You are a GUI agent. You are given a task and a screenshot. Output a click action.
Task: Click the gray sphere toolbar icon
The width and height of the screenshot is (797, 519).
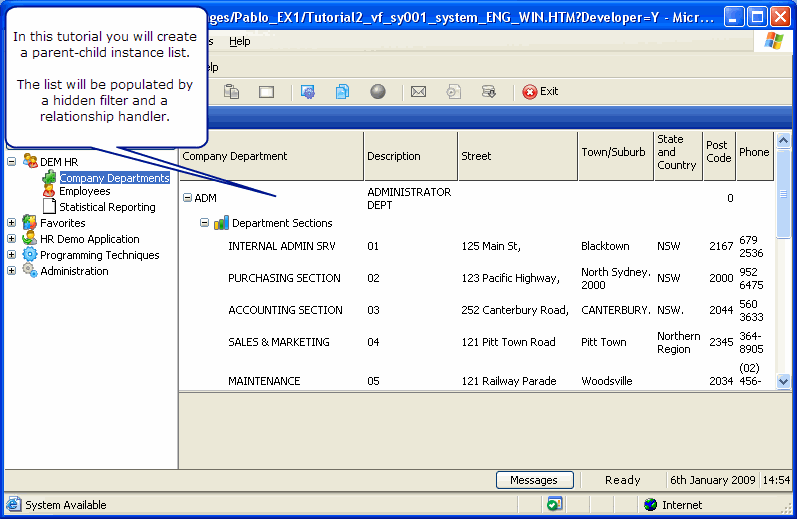[x=378, y=91]
